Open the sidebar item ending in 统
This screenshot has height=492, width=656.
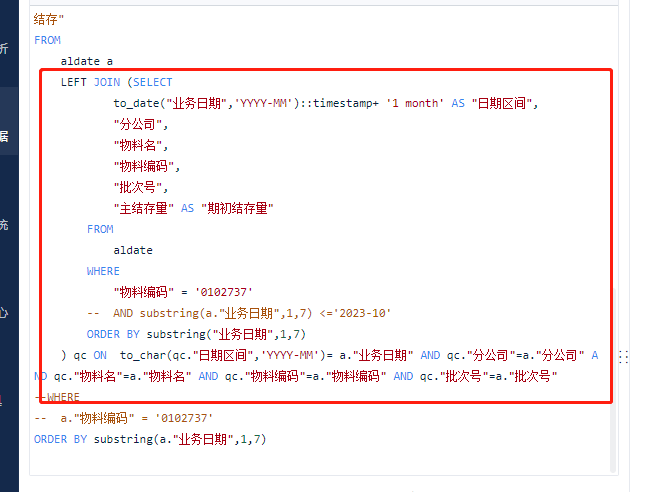(4, 225)
